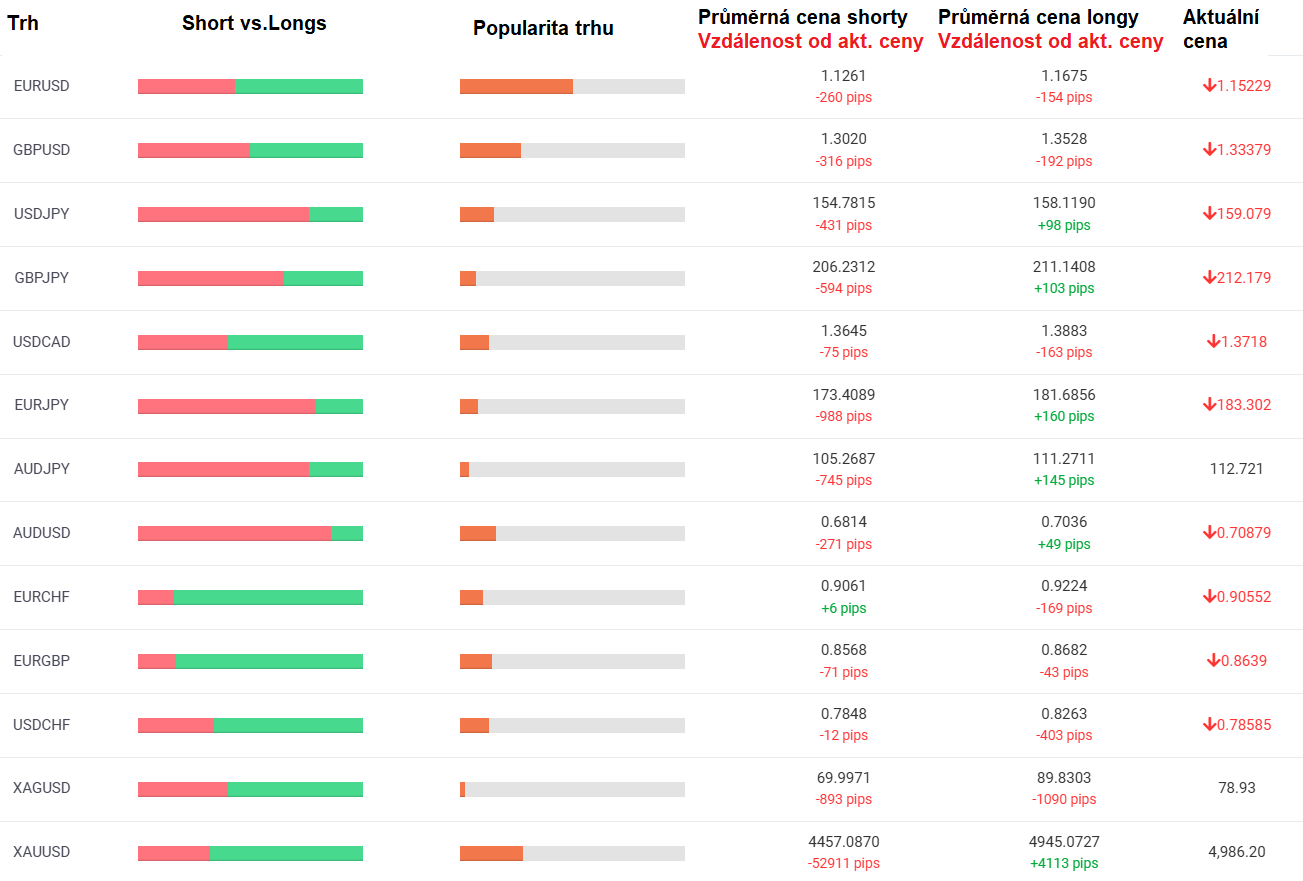Click the down arrow beside 0.78585
Image resolution: width=1303 pixels, height=881 pixels.
coord(1209,725)
